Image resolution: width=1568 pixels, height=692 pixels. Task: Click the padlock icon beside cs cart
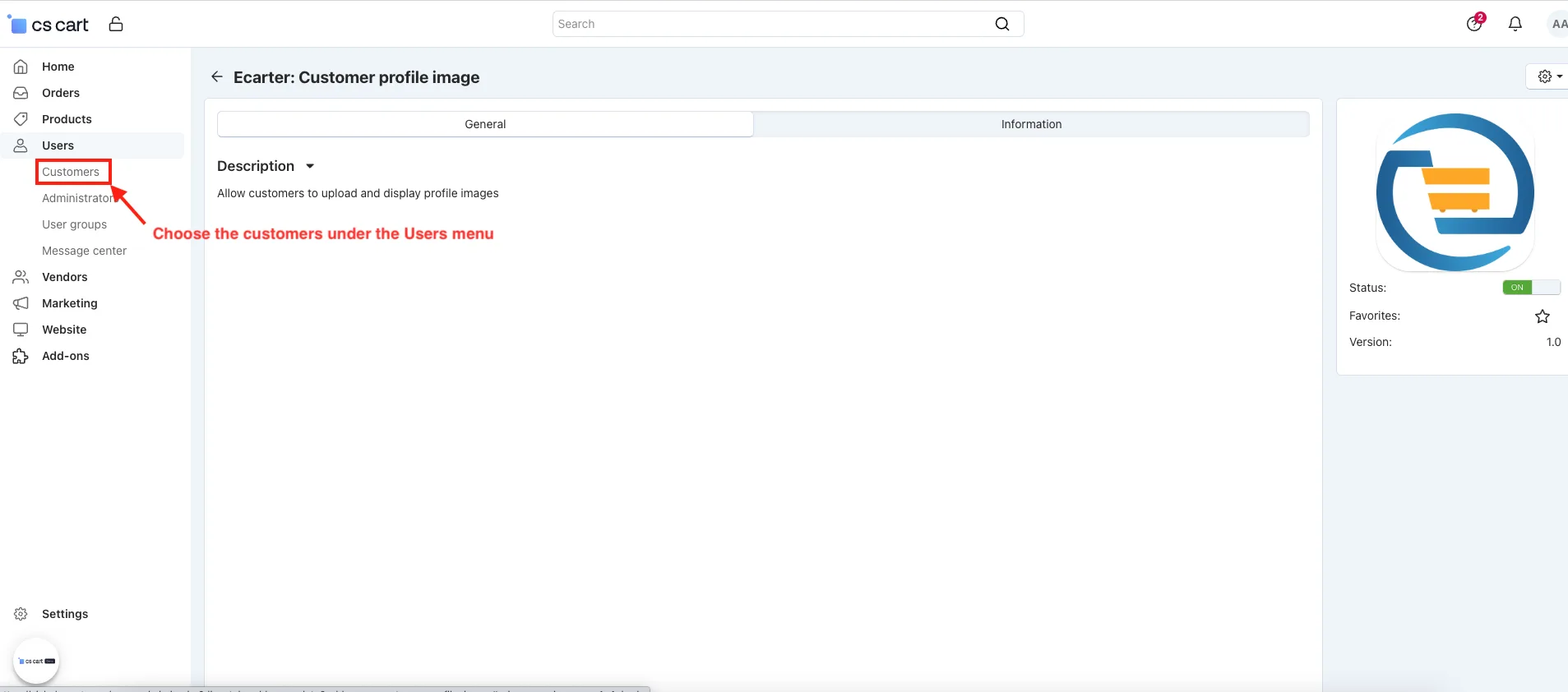pyautogui.click(x=116, y=24)
